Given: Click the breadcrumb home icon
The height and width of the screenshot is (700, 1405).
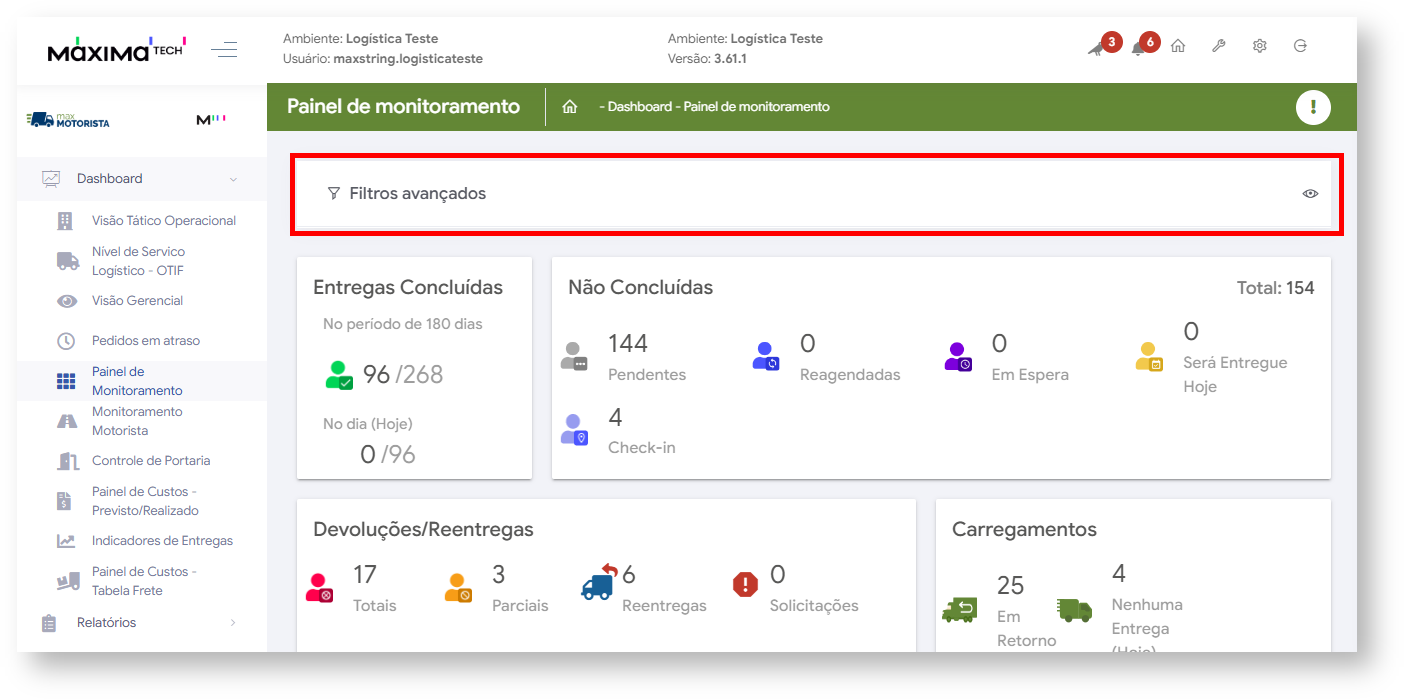Looking at the screenshot, I should [570, 107].
